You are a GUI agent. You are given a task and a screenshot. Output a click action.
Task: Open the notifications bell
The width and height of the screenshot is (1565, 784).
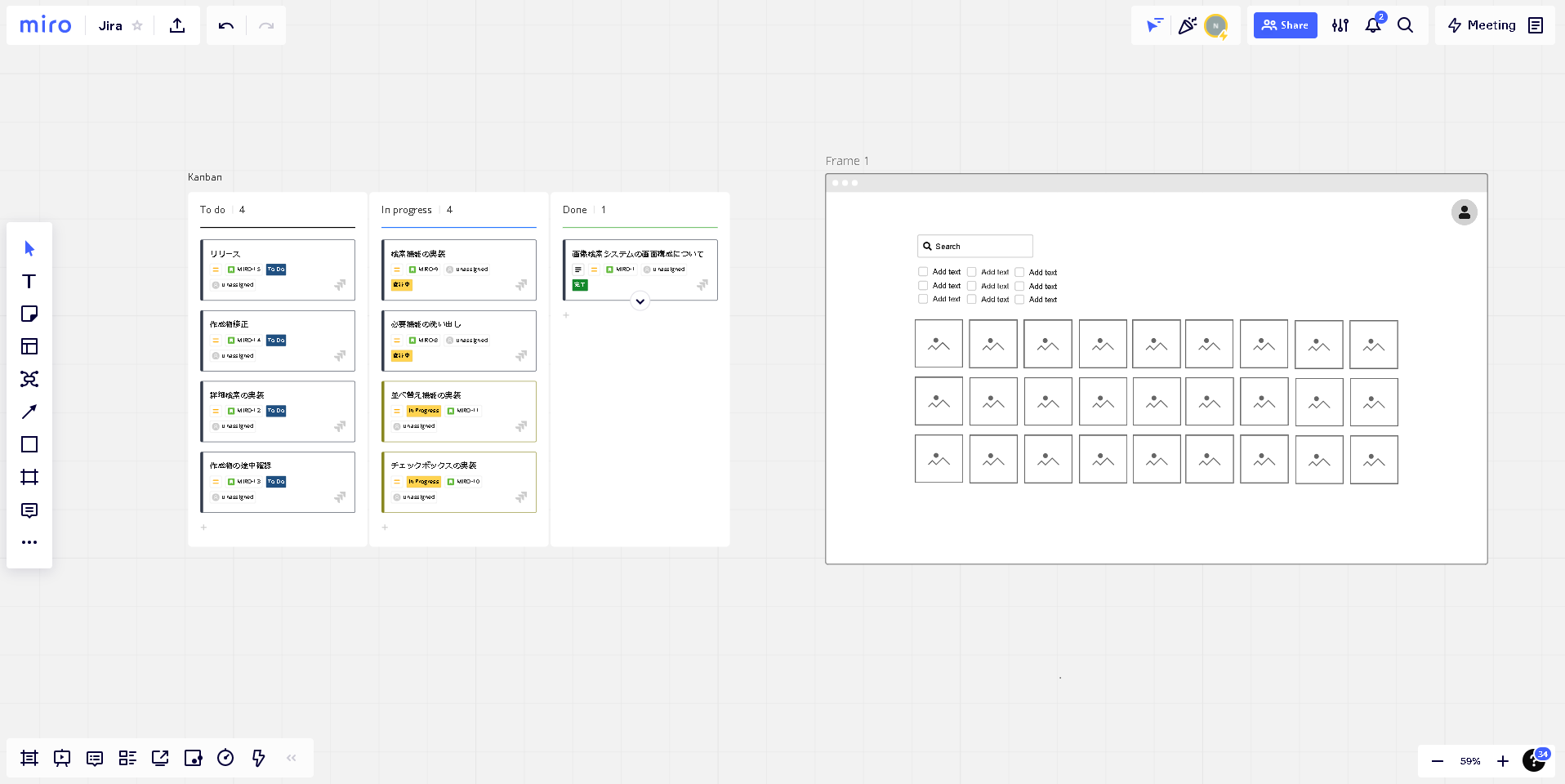pos(1372,25)
